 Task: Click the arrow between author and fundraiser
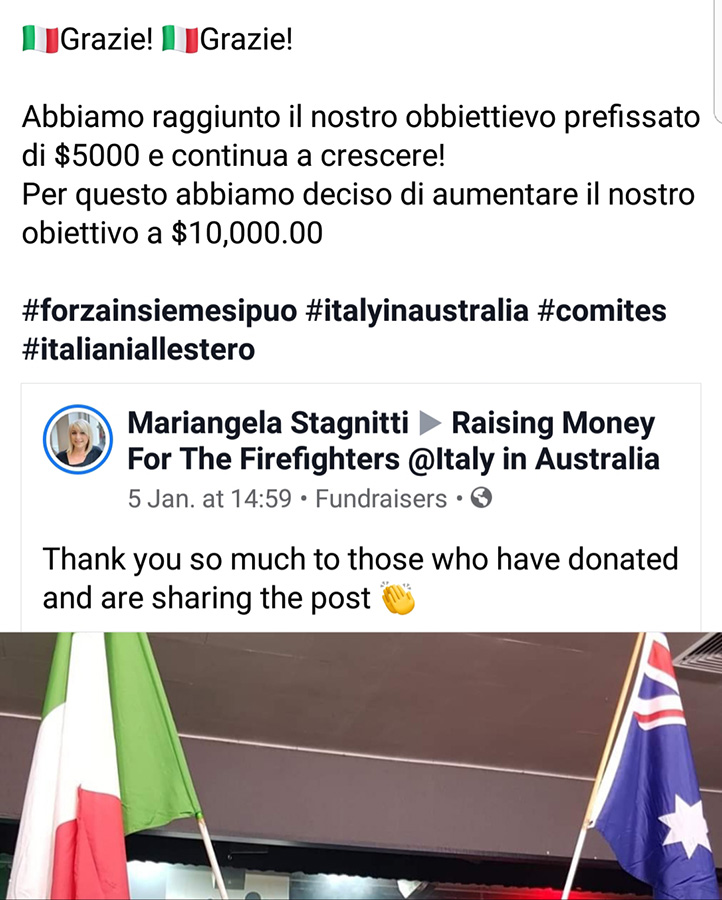(430, 424)
